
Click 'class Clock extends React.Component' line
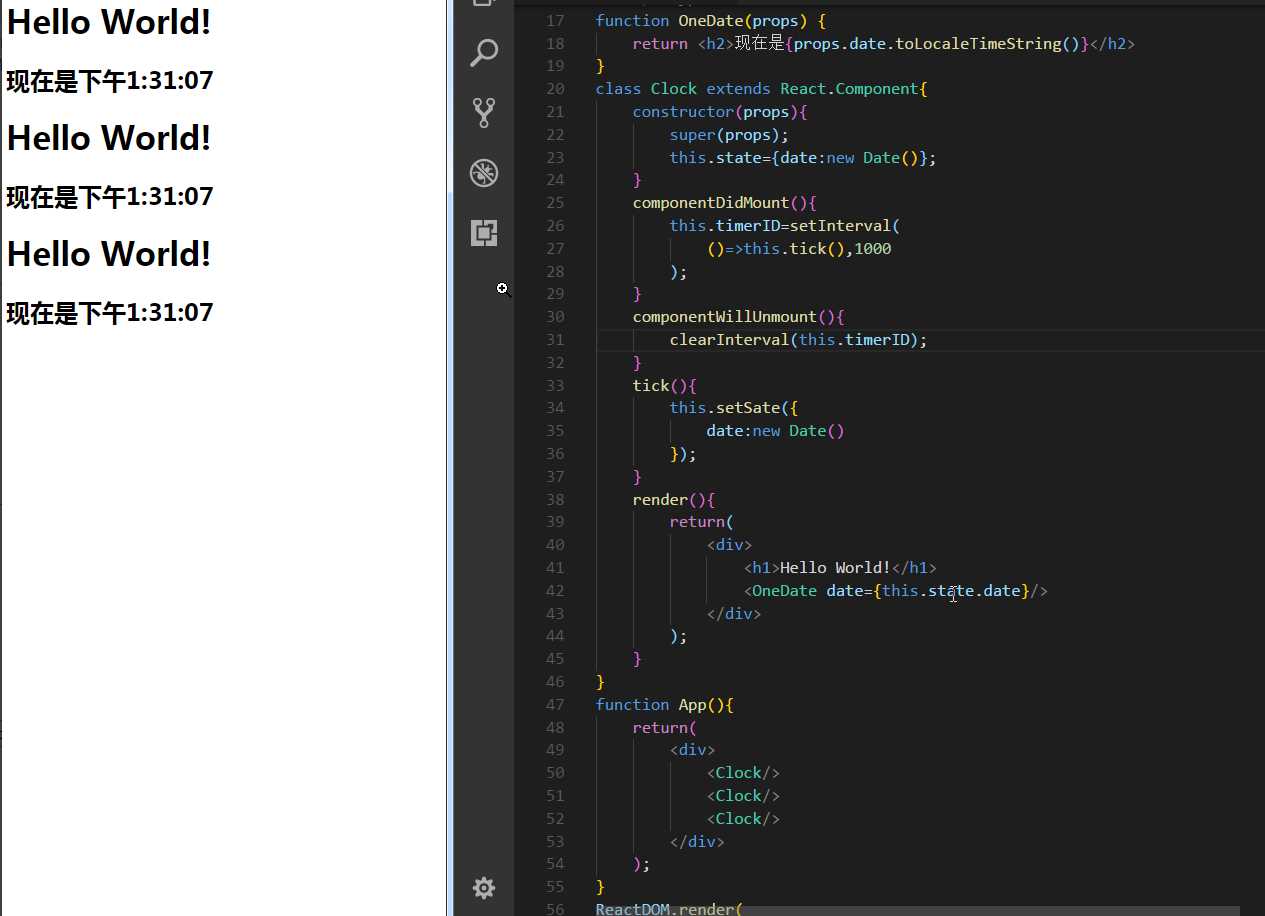761,89
